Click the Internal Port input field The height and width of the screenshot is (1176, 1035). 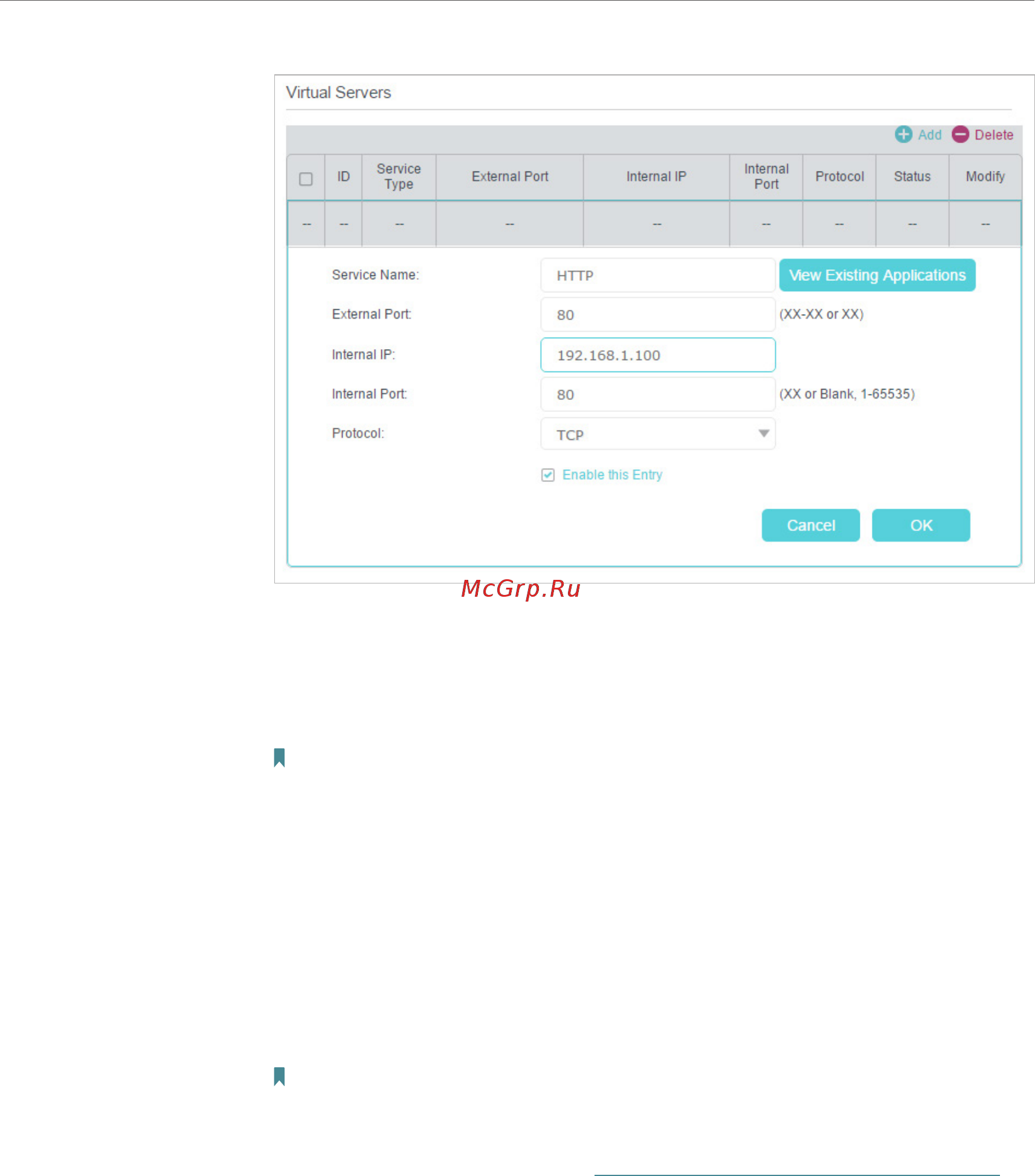pyautogui.click(x=658, y=394)
